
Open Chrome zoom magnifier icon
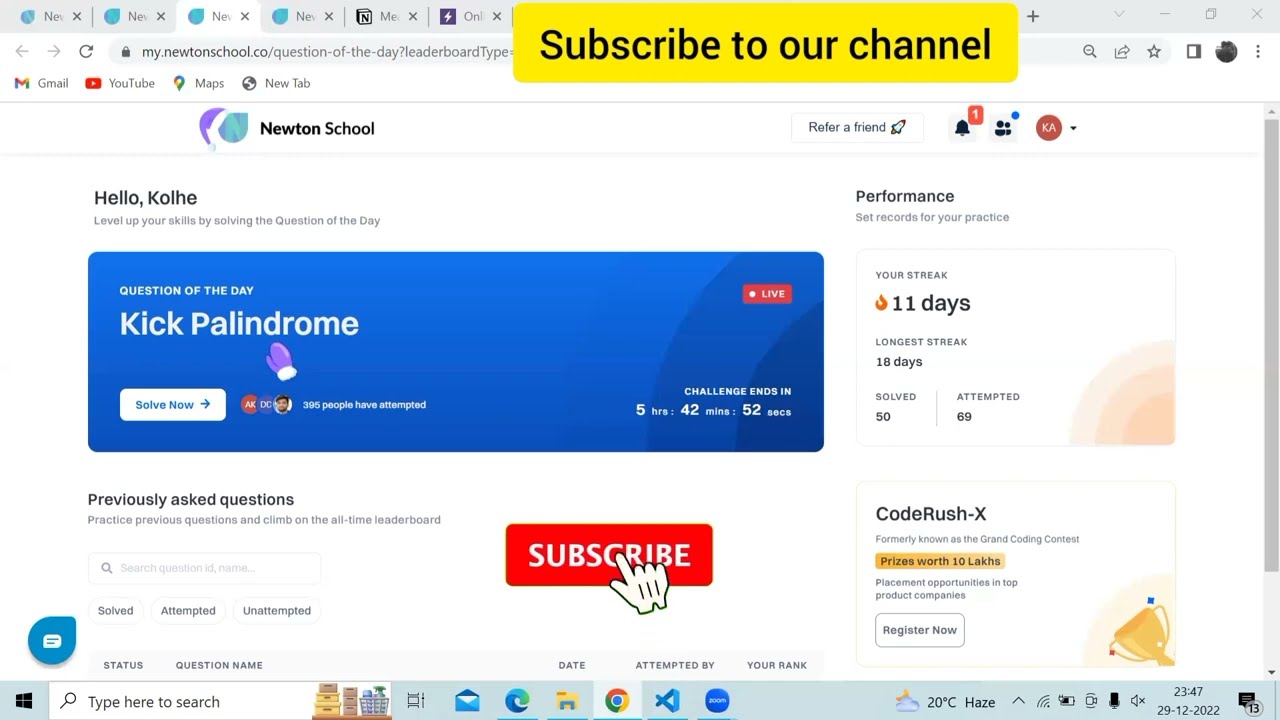[1090, 51]
